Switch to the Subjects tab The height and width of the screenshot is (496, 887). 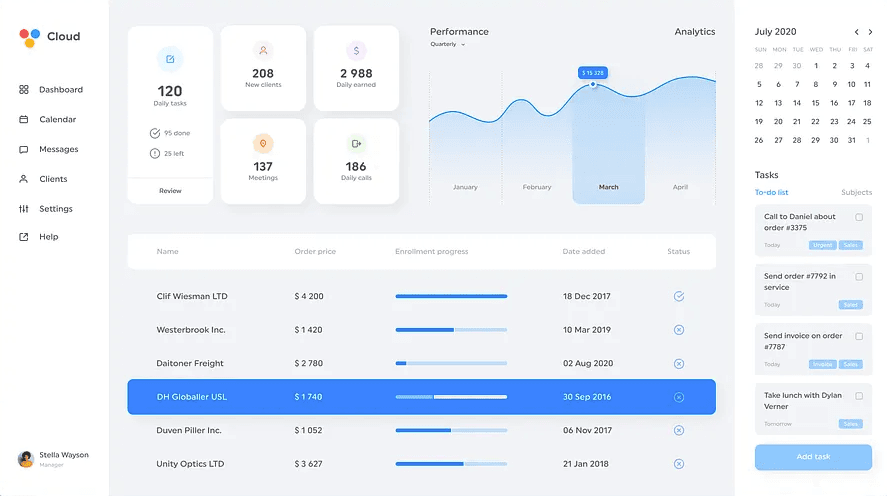(856, 192)
